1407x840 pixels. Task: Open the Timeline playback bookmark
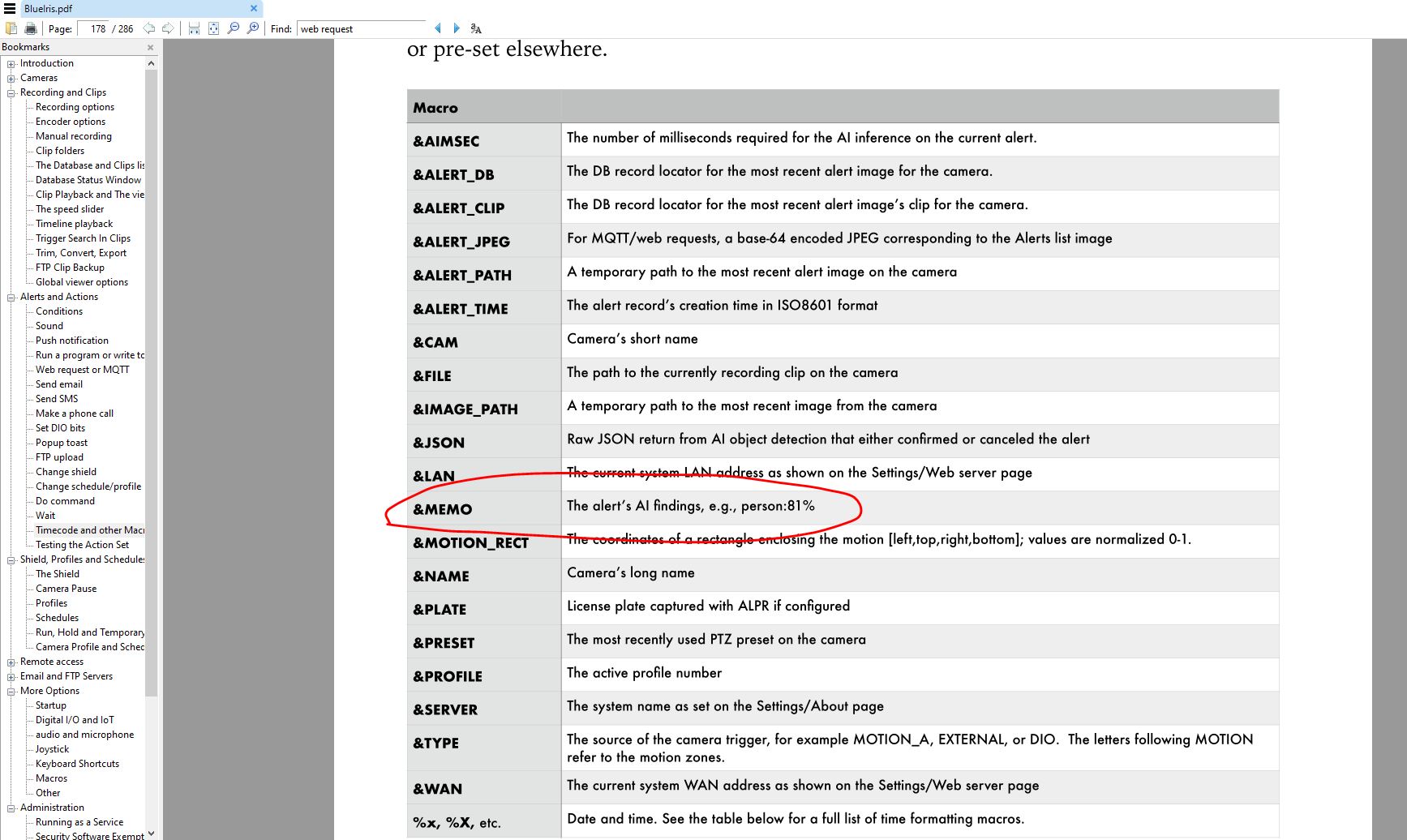click(x=75, y=224)
